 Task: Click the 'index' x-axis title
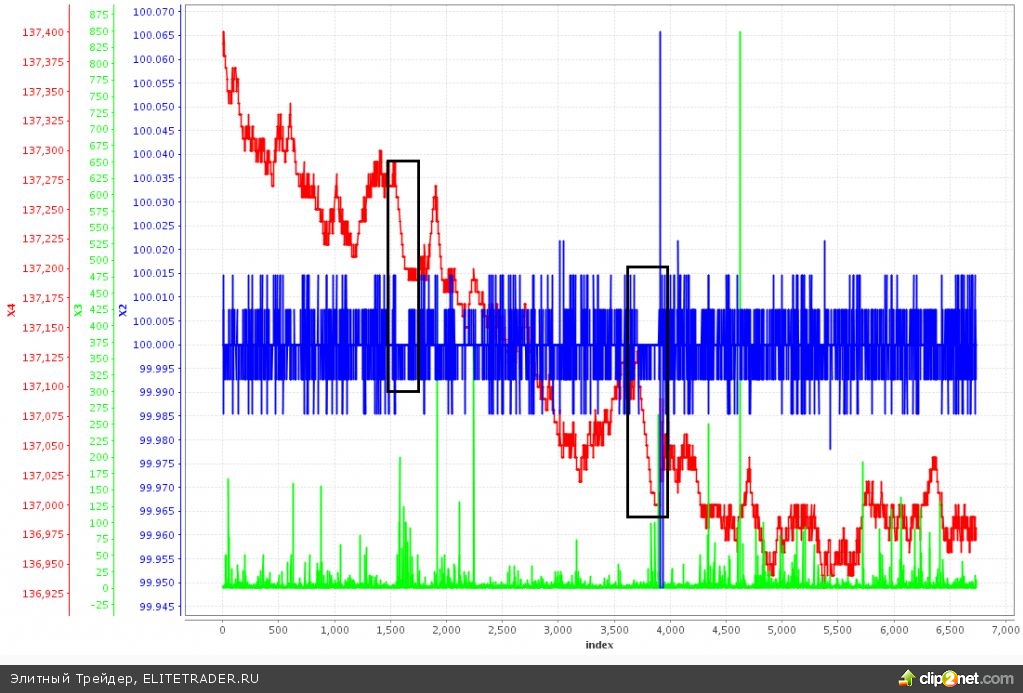click(599, 645)
